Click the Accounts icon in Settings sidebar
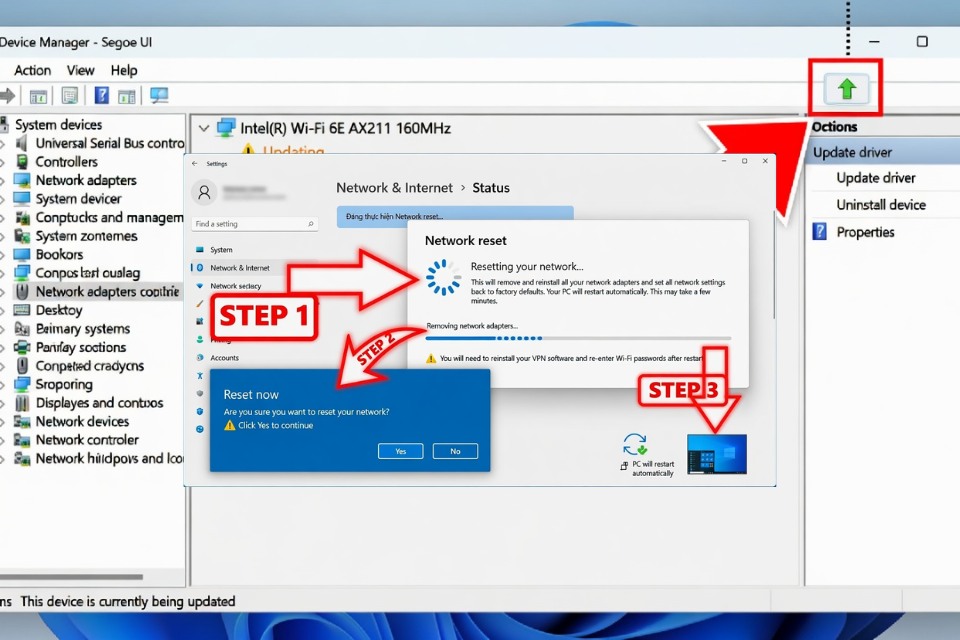The image size is (960, 640). 200,358
